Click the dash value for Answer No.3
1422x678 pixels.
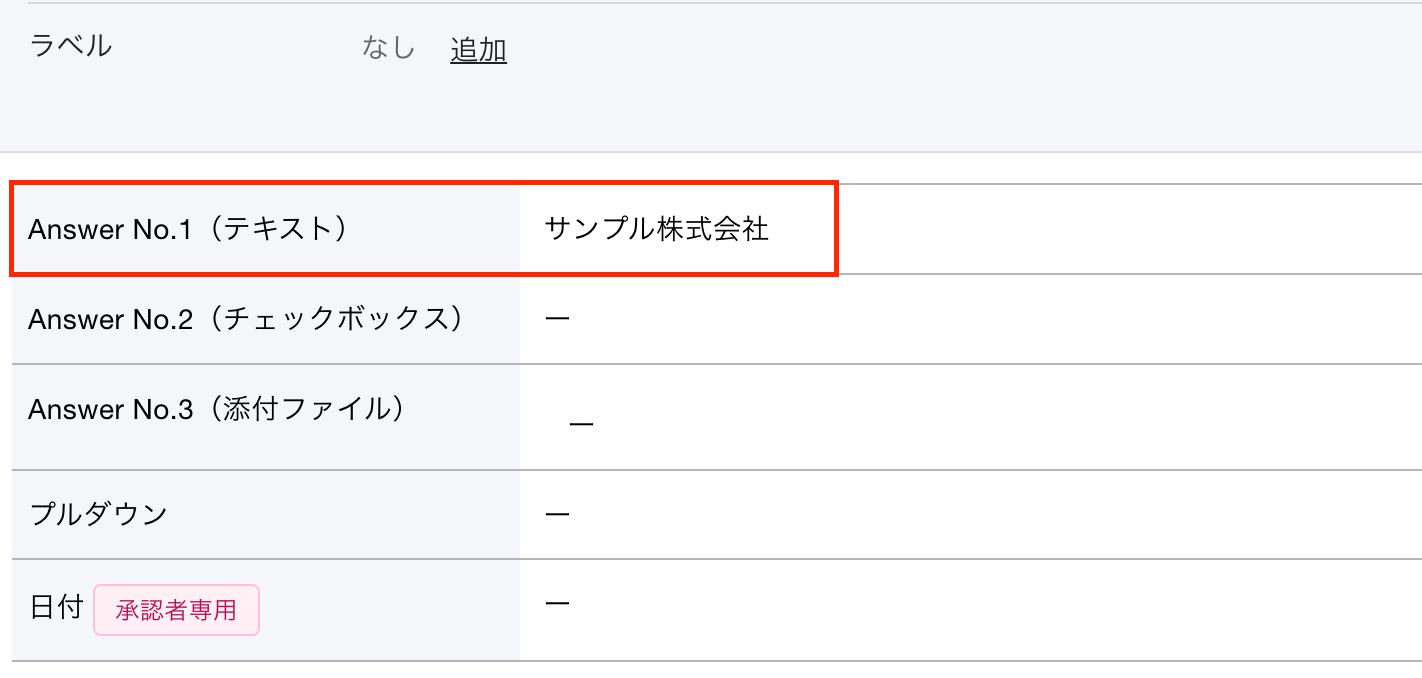(581, 425)
